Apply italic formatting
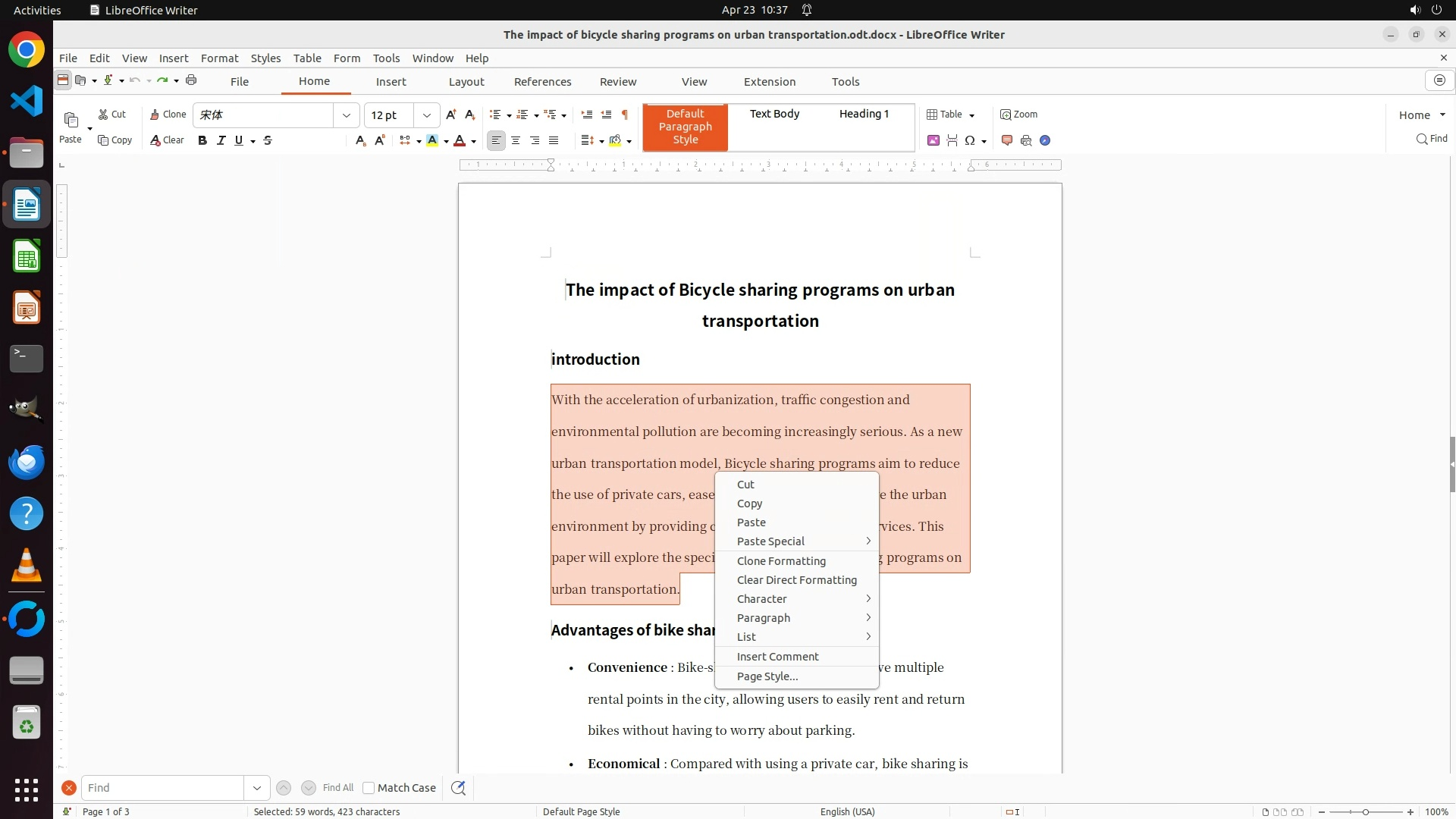1456x819 pixels. pos(221,140)
